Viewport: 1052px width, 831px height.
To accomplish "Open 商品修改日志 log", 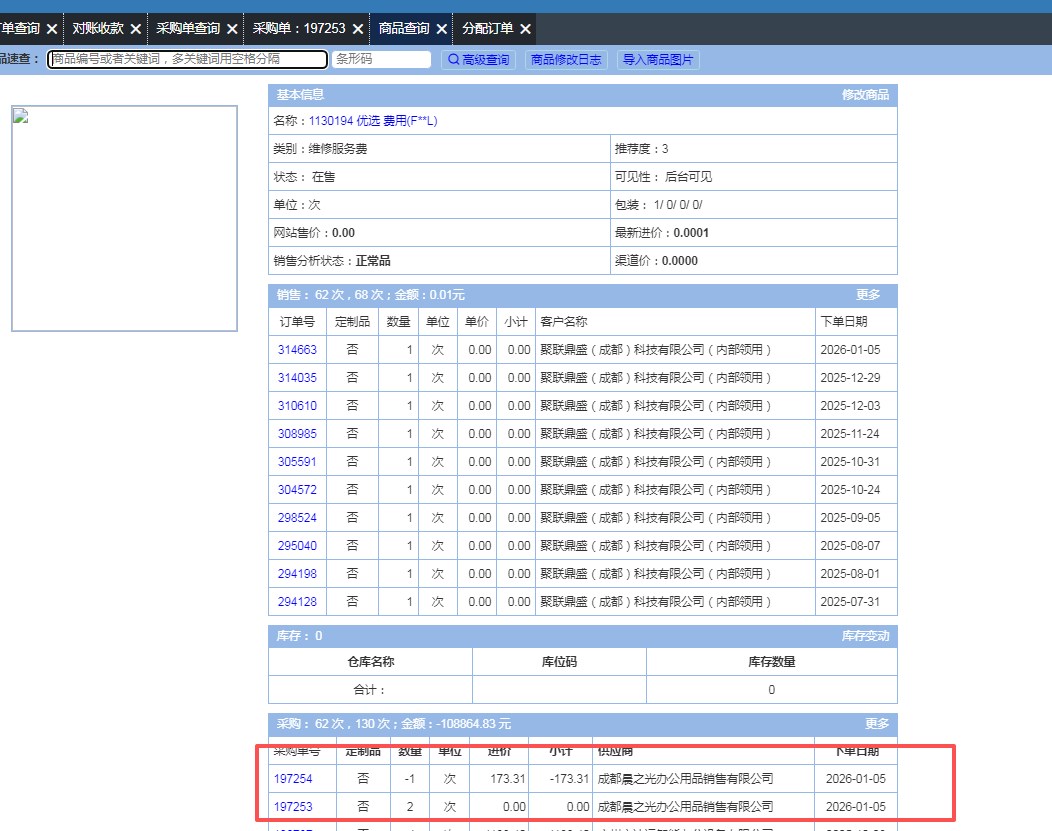I will tap(566, 60).
